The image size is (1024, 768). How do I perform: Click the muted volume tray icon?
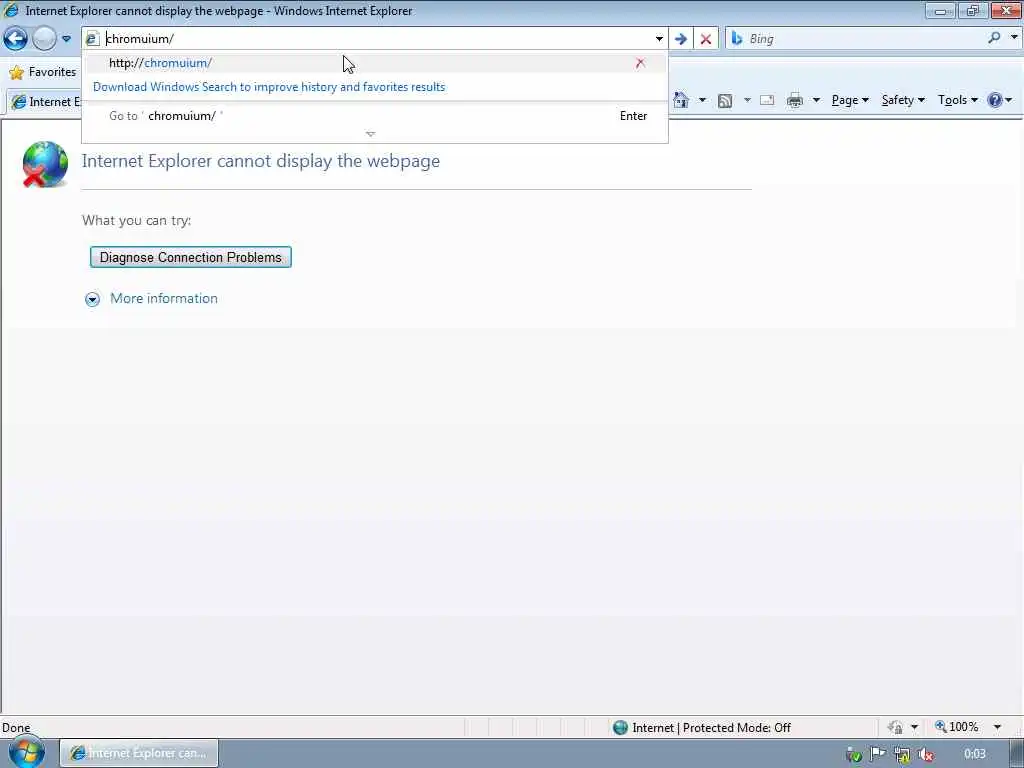point(925,755)
